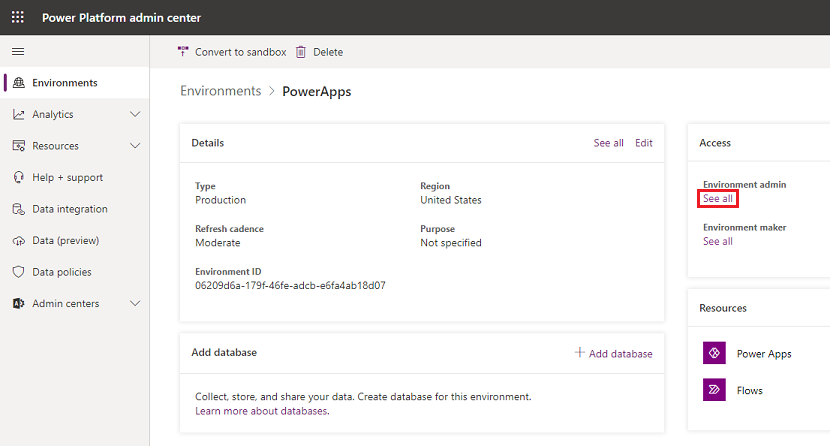Viewport: 830px width, 446px height.
Task: Open Help + support in the sidebar
Action: (x=75, y=177)
